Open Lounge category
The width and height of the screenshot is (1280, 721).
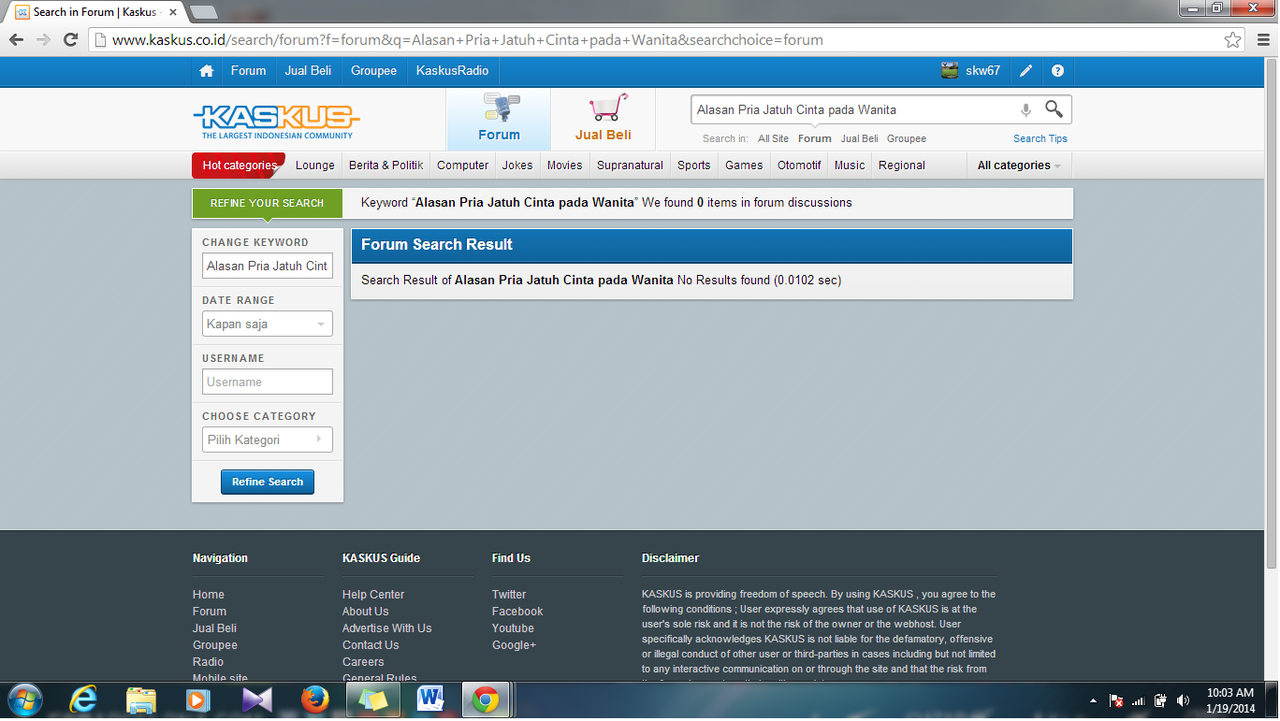click(x=315, y=165)
